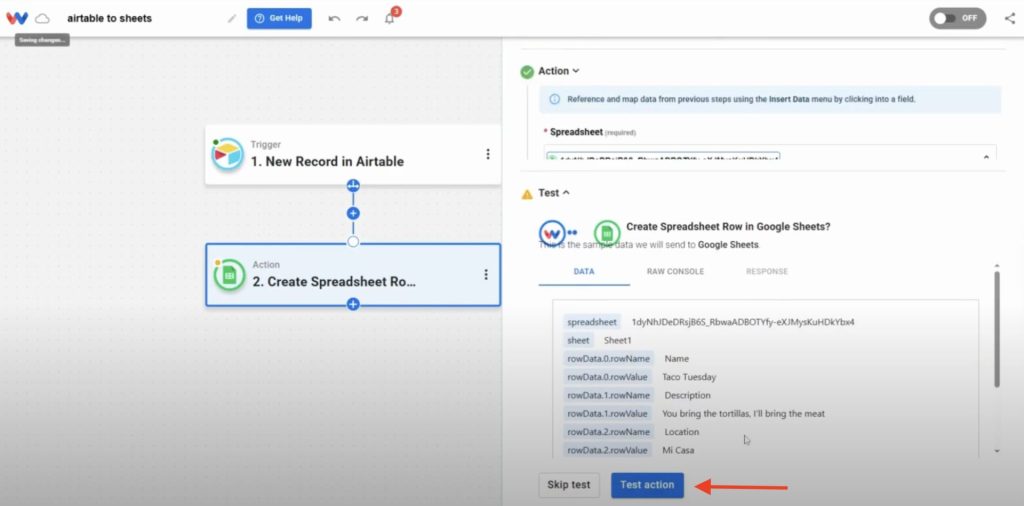Collapse the Action section
The image size is (1024, 506).
[558, 71]
